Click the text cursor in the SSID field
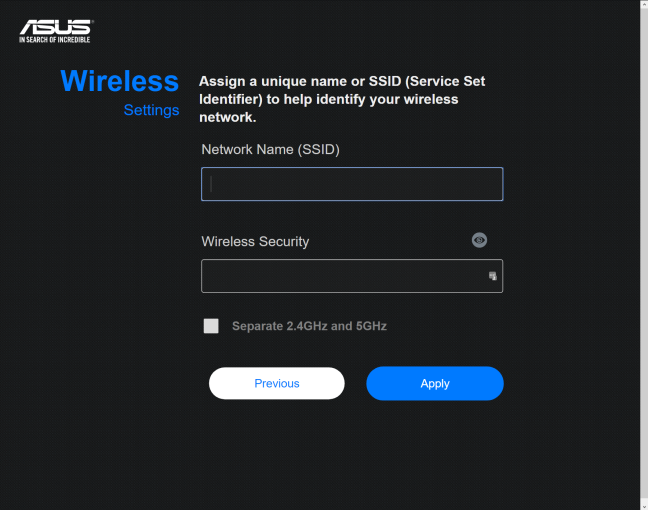The image size is (648, 510). 211,184
